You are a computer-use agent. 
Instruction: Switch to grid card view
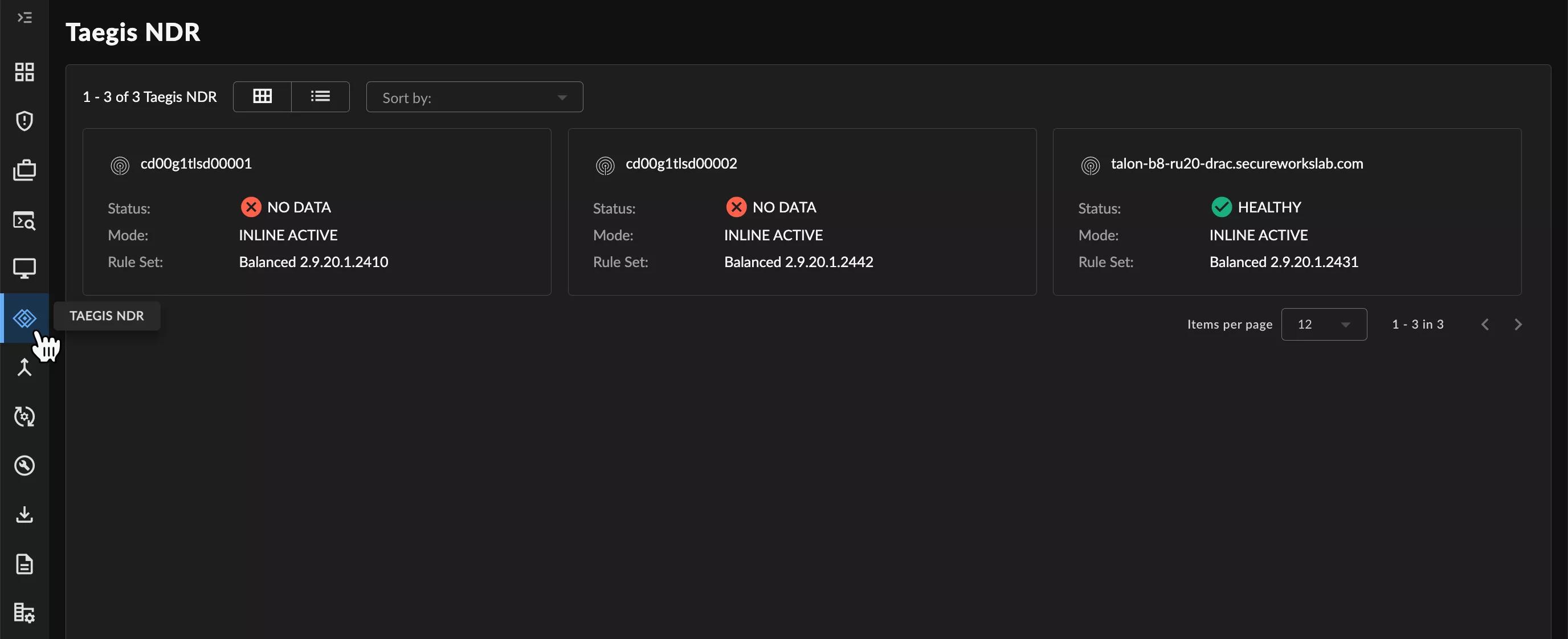pyautogui.click(x=262, y=97)
